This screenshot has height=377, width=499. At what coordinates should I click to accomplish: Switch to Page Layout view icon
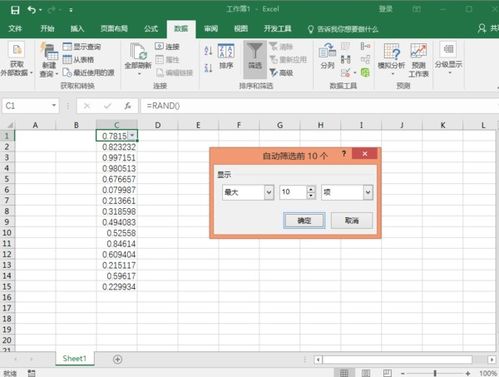(x=366, y=373)
